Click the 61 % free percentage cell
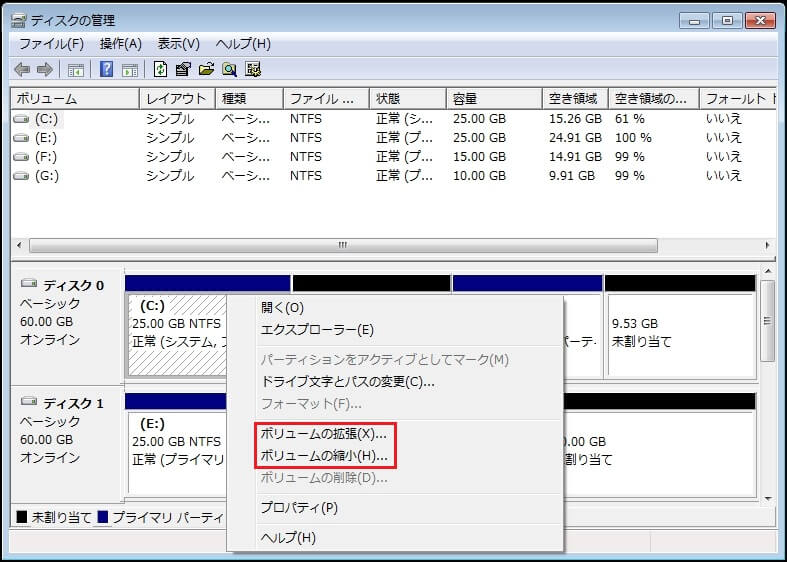 click(630, 119)
